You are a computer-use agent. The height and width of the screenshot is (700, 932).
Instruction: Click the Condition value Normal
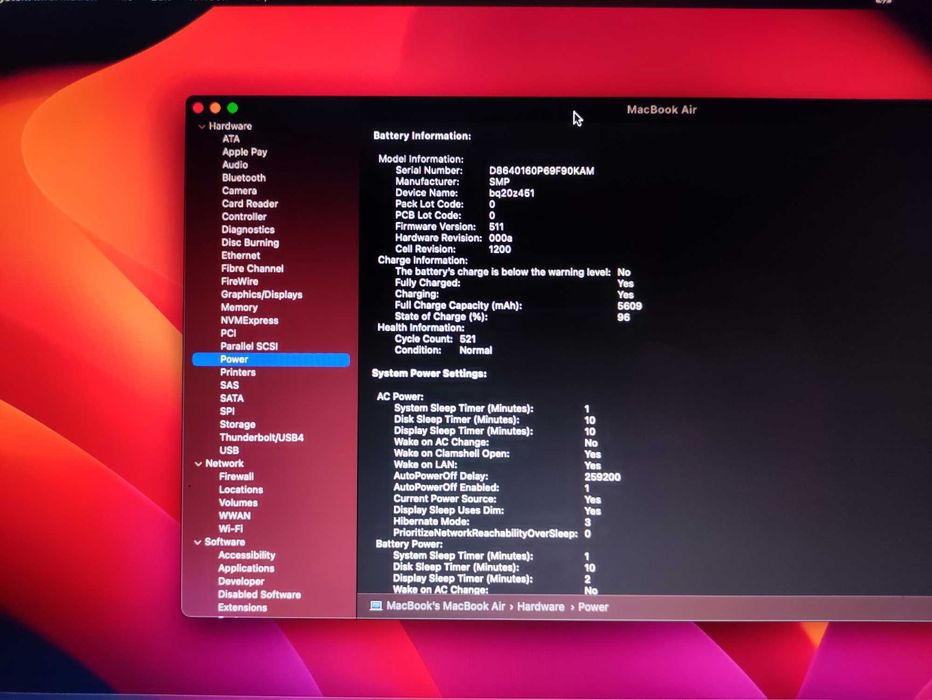click(476, 351)
